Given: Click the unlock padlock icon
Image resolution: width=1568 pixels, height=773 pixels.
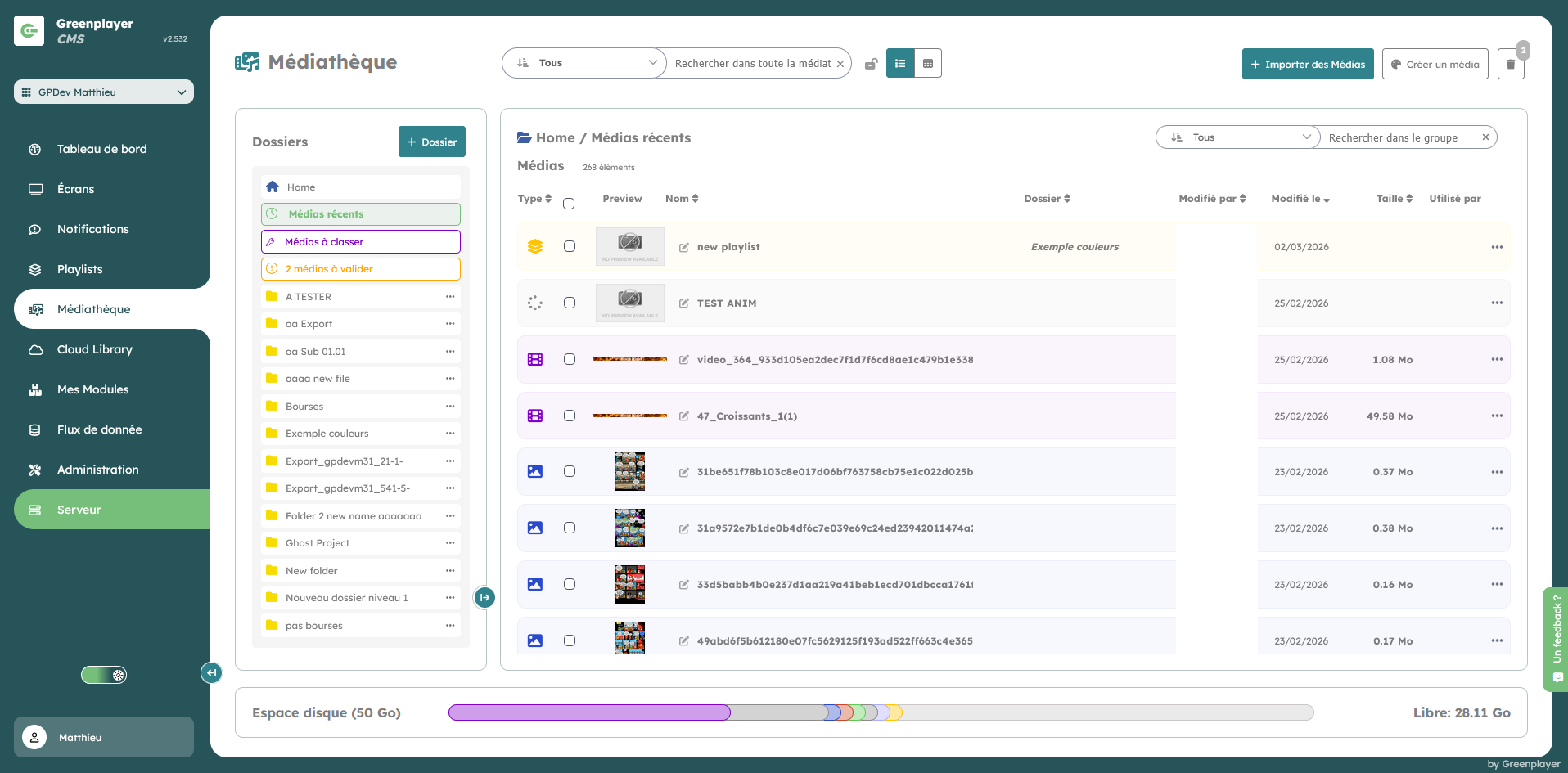Looking at the screenshot, I should 872,64.
